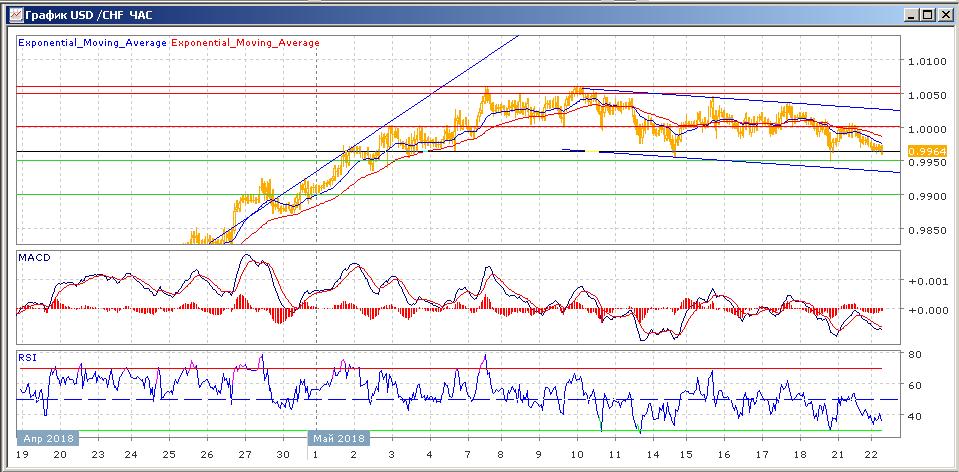Close the USD/CHF chart window

(943, 14)
